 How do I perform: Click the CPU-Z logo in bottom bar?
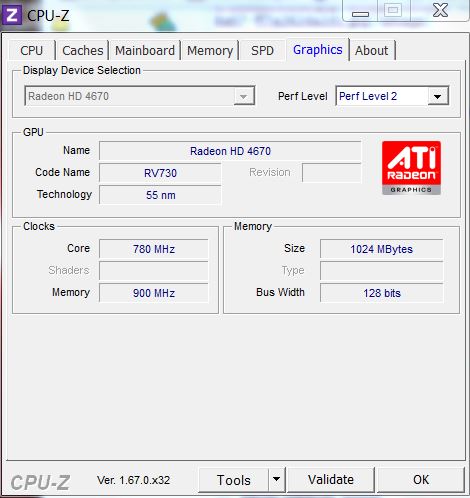40,482
